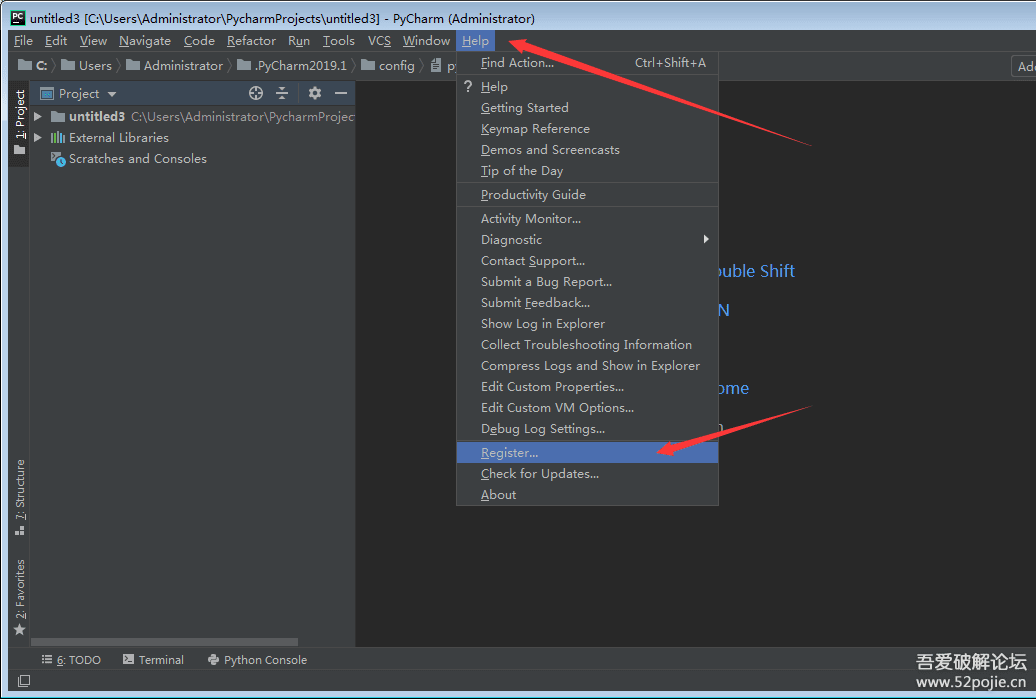Click the C: breadcrumb
Screen dimensions: 1036x699
click(x=33, y=65)
